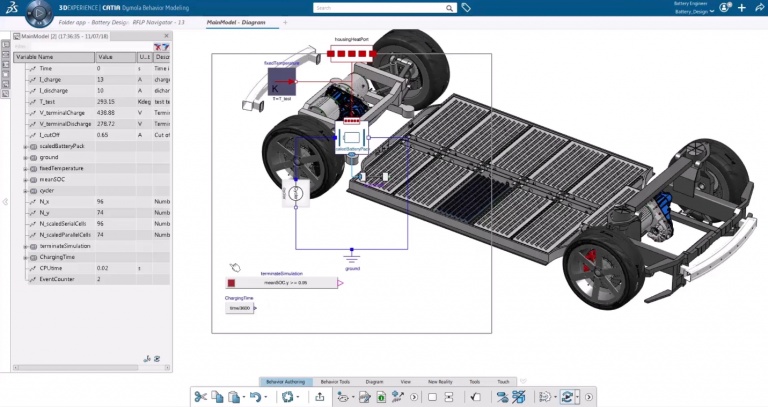Select the scaledBatteryPack diagram block
768x407 pixels.
[x=352, y=137]
